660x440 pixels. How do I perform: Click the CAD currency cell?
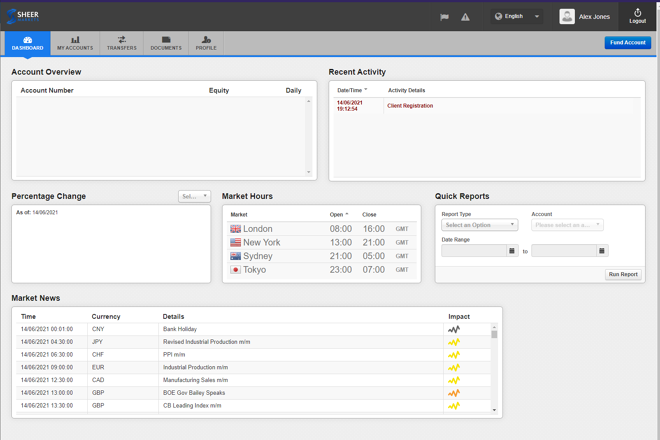click(98, 380)
